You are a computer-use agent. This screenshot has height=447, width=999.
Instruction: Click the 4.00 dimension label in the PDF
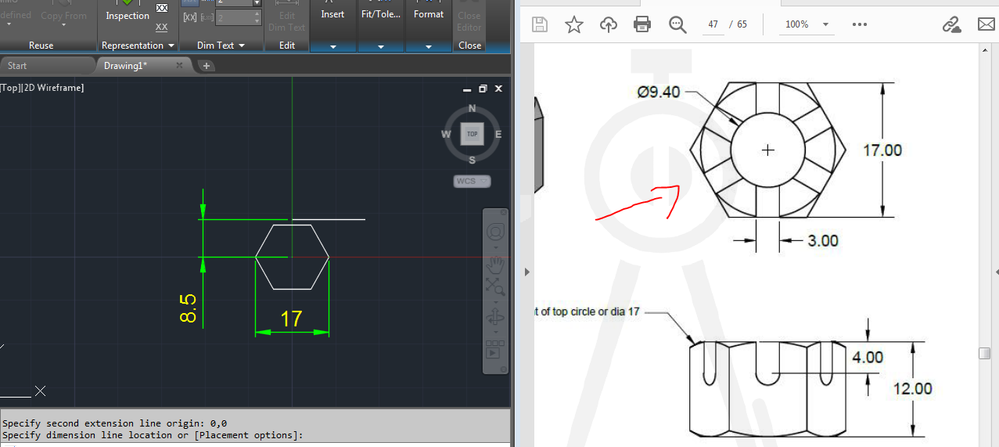(868, 357)
